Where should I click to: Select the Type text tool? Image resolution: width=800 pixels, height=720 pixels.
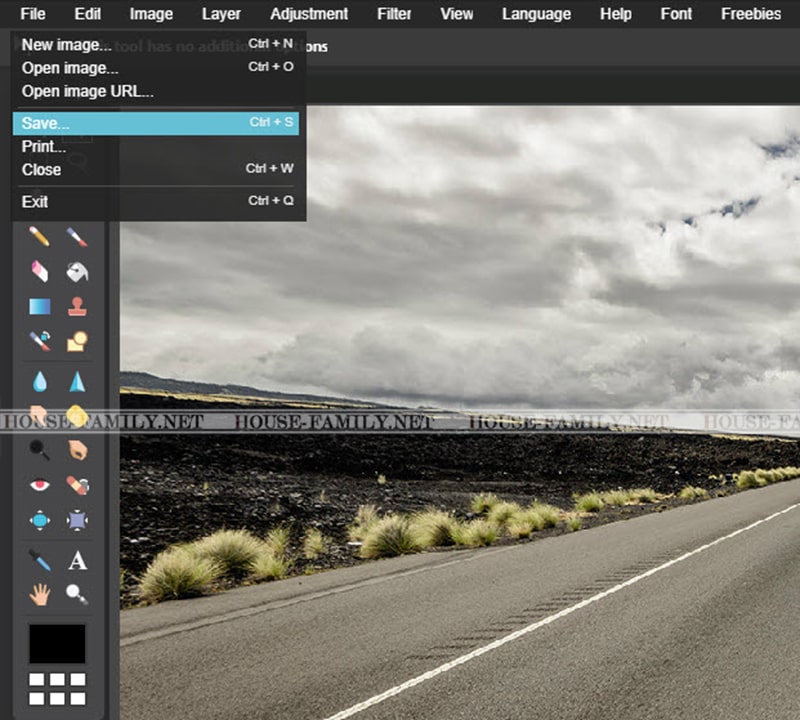(77, 560)
